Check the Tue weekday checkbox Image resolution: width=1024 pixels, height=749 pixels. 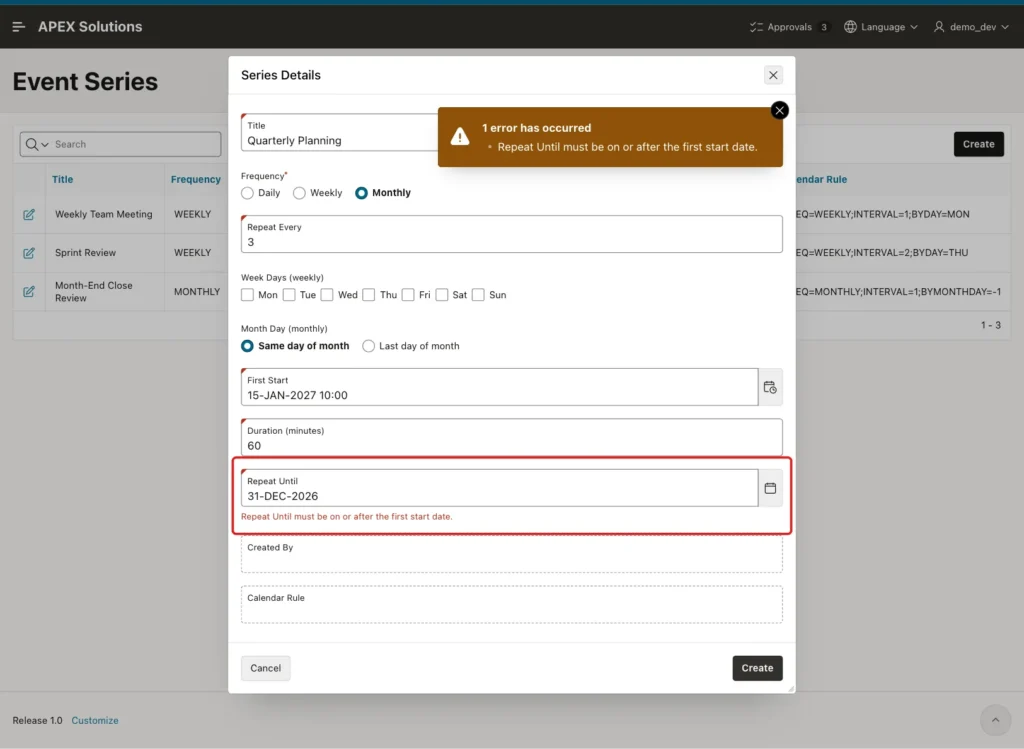289,295
